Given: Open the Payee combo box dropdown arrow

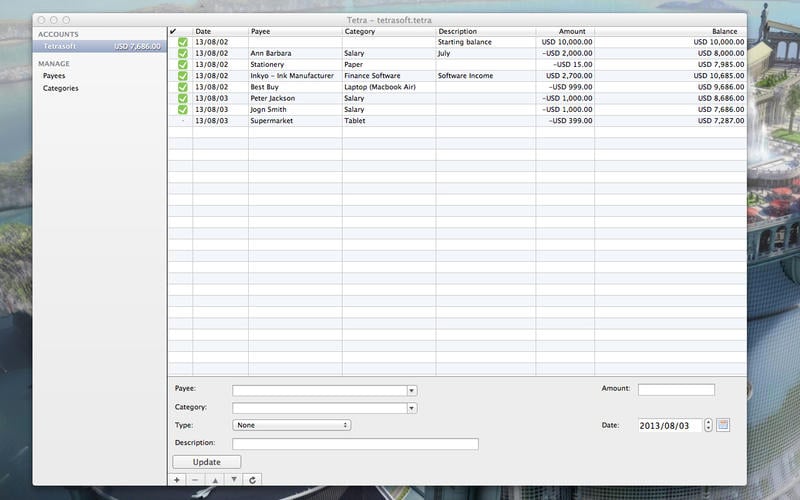Looking at the screenshot, I should [412, 391].
